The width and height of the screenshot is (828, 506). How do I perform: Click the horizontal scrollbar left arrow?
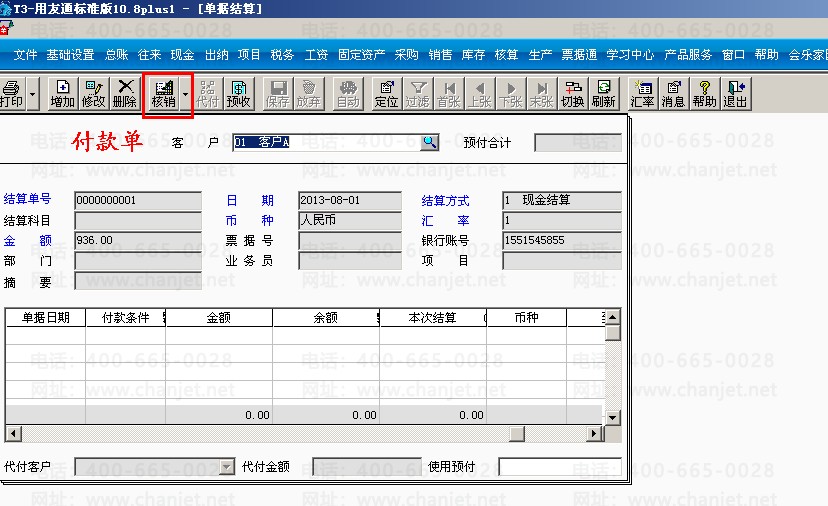[13, 434]
